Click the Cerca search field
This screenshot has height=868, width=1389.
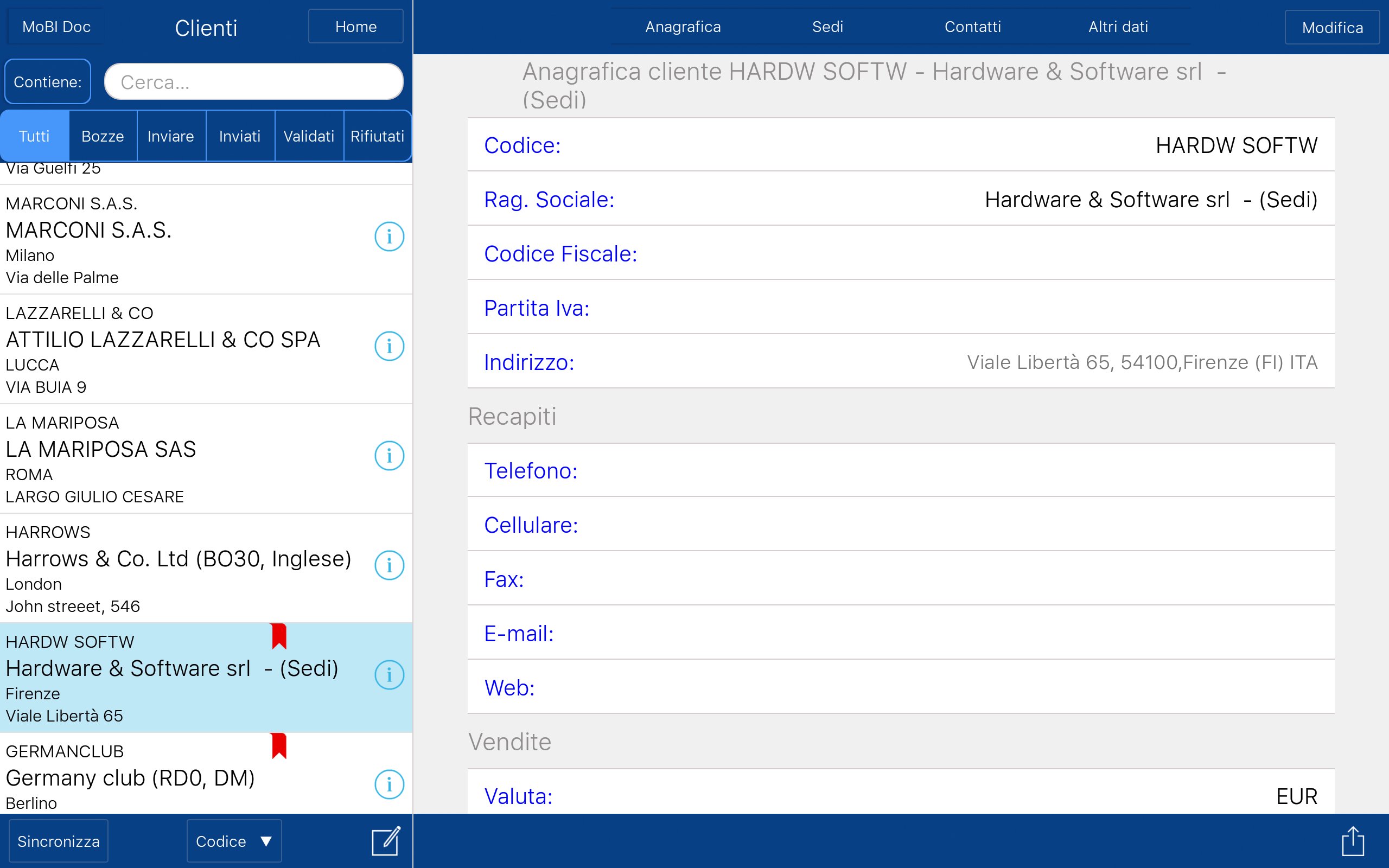coord(254,82)
